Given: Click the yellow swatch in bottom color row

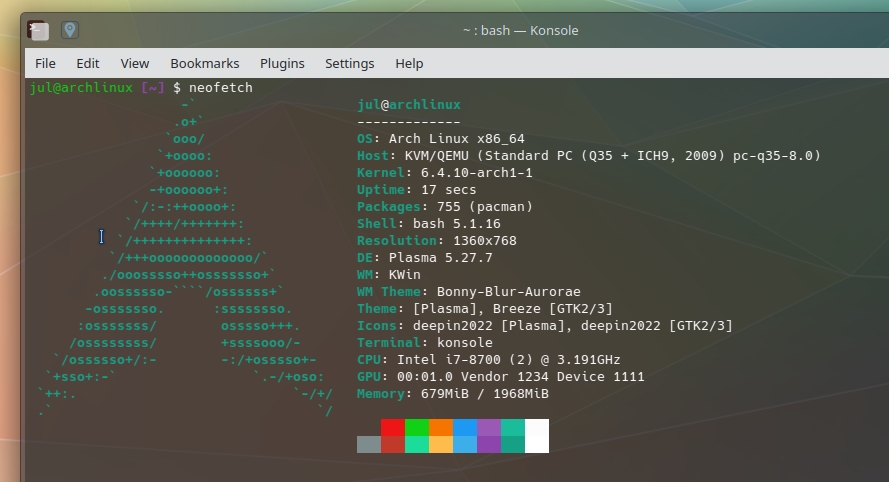Looking at the screenshot, I should pos(441,444).
